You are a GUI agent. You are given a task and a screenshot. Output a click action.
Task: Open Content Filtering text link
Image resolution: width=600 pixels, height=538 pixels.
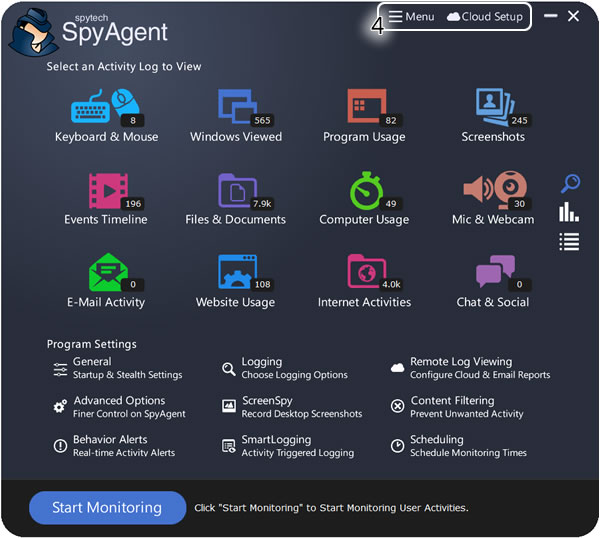[466, 407]
